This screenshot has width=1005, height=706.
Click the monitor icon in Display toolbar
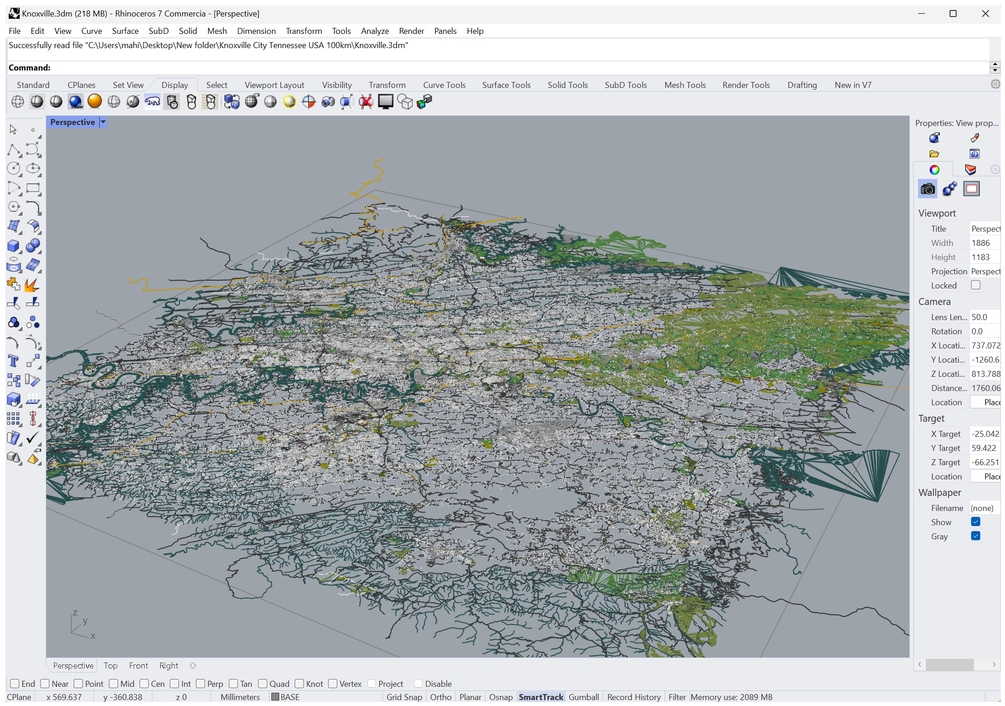[x=385, y=102]
